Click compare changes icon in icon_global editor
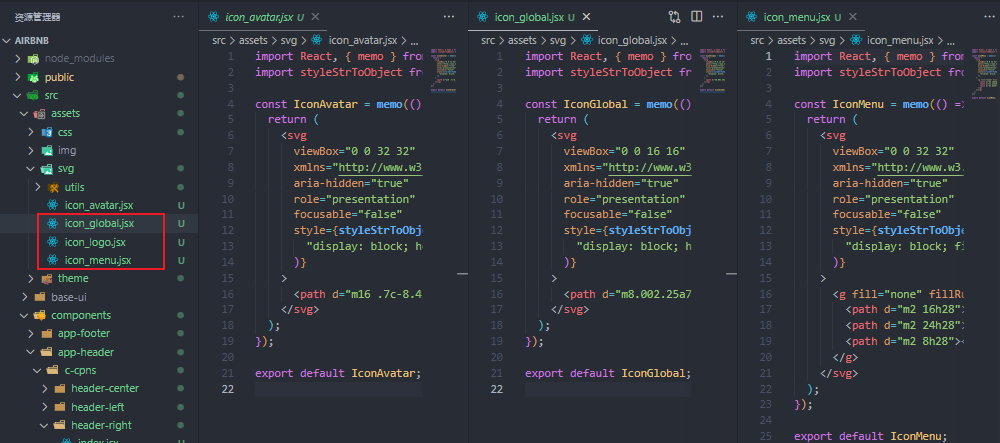This screenshot has height=443, width=1000. (674, 17)
